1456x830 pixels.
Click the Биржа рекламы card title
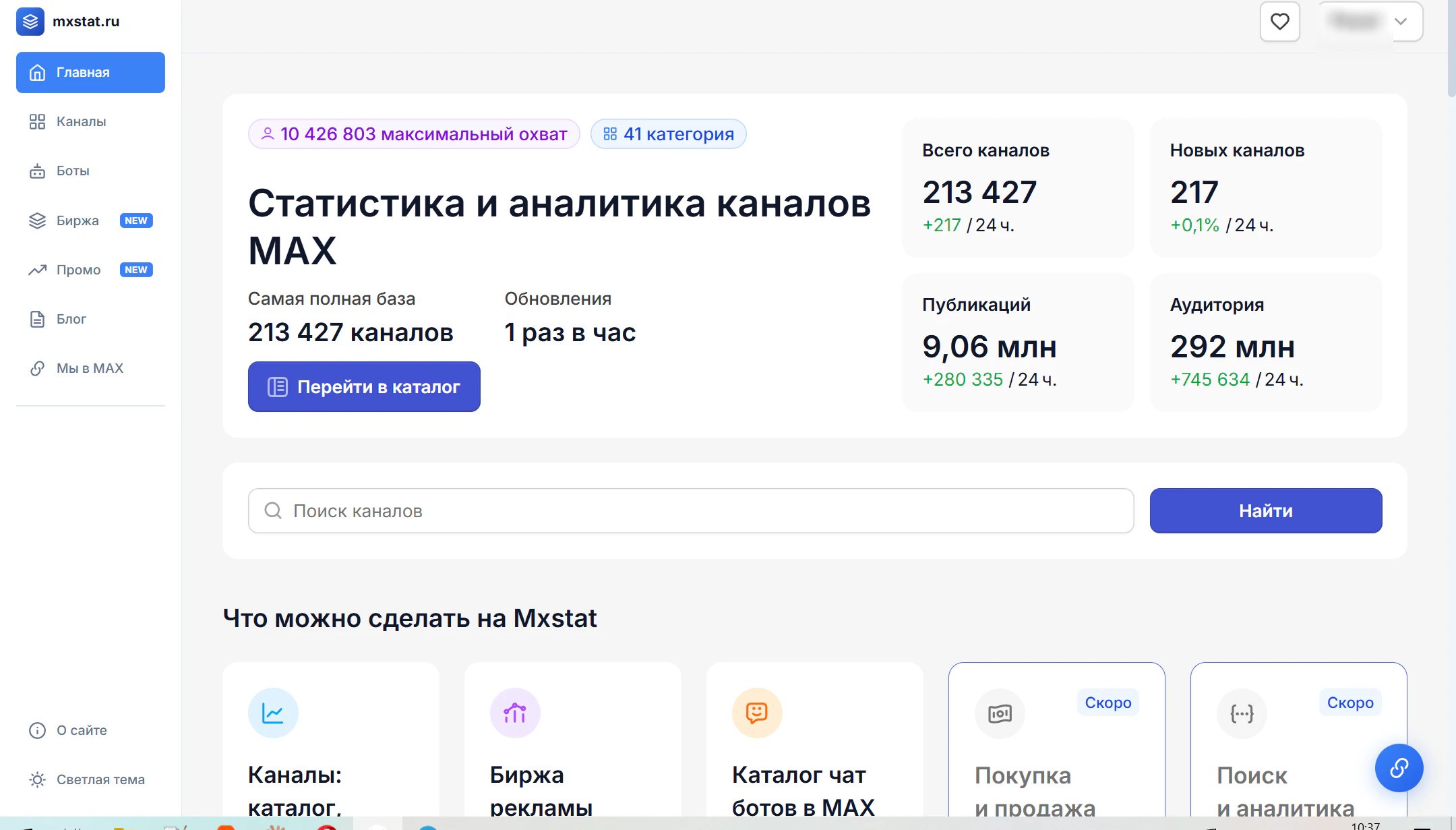click(541, 790)
